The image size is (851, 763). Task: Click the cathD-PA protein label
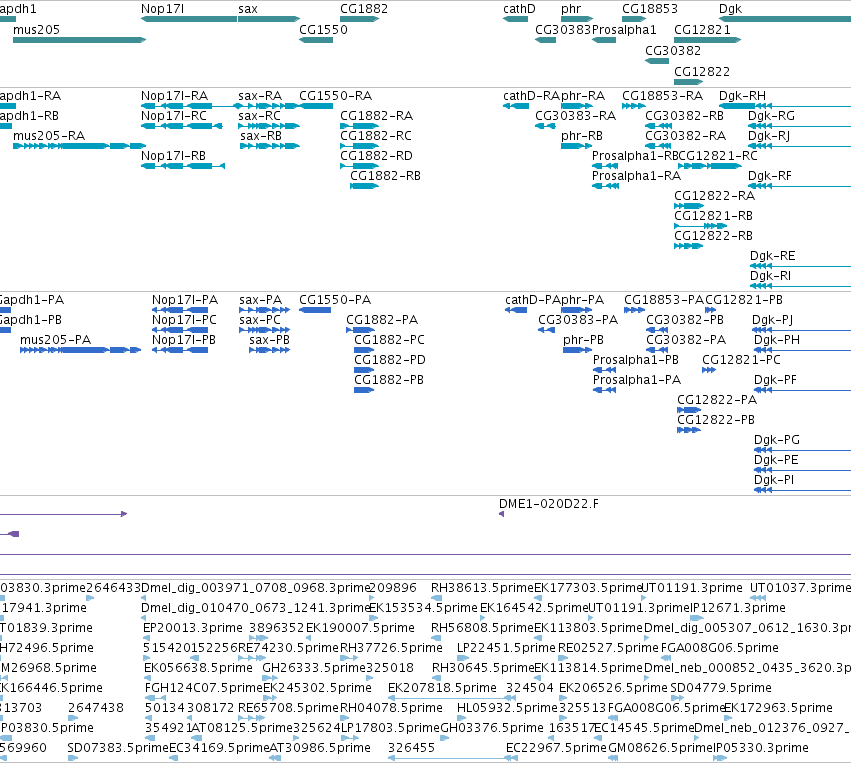tap(532, 300)
